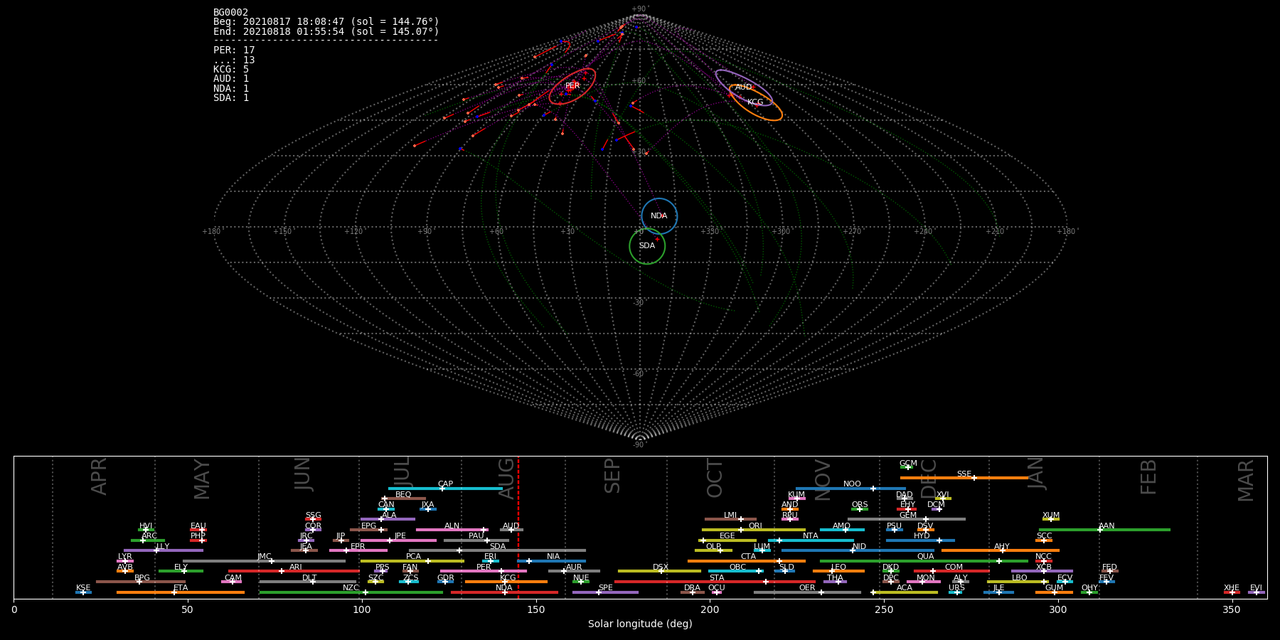Select the EVI shower marker

[1256, 591]
